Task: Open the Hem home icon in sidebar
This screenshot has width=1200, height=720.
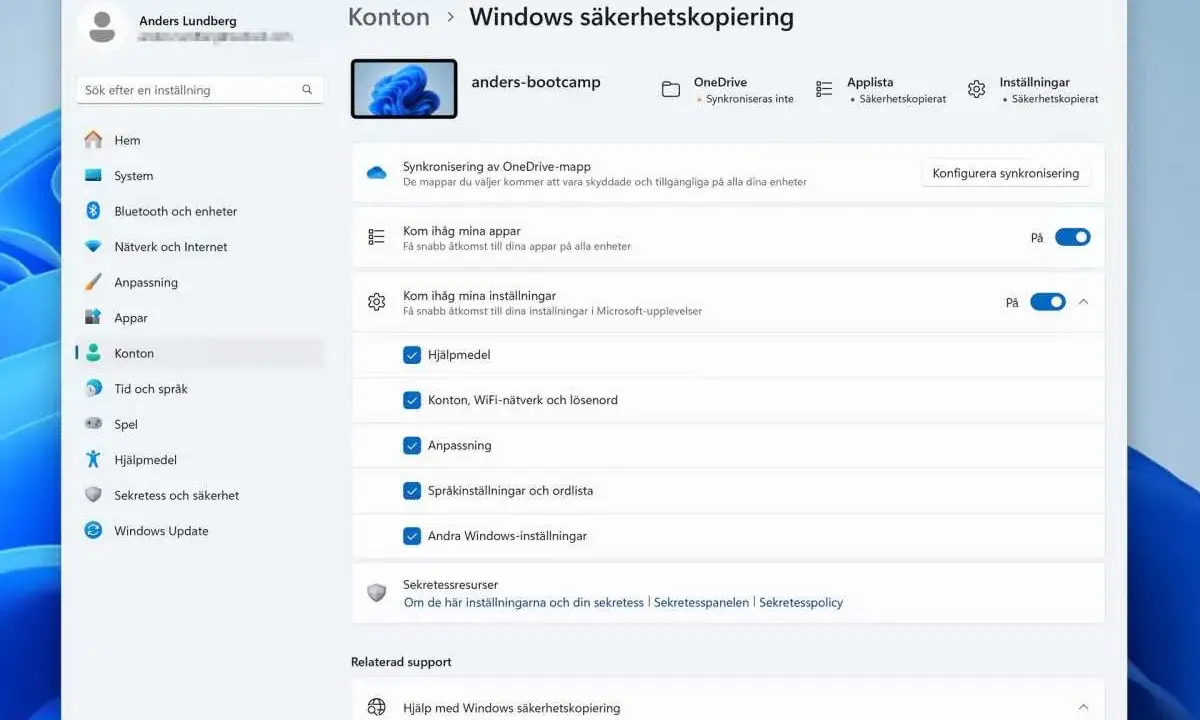Action: coord(93,140)
